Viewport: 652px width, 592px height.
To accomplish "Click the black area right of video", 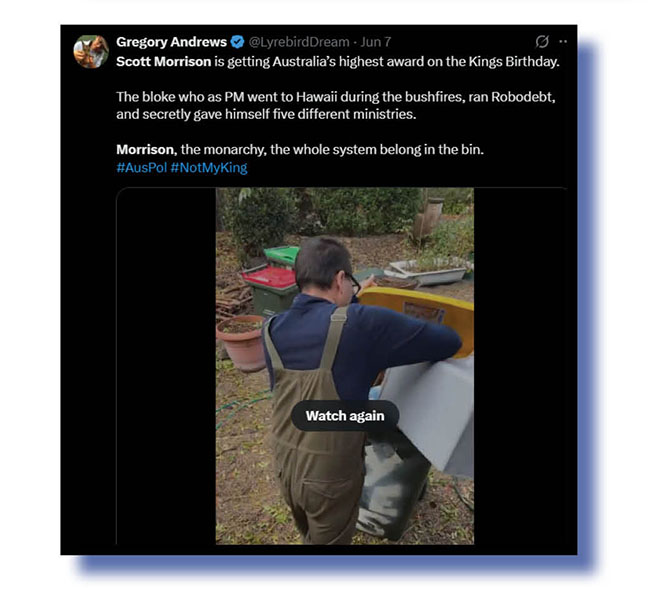I will tap(521, 366).
